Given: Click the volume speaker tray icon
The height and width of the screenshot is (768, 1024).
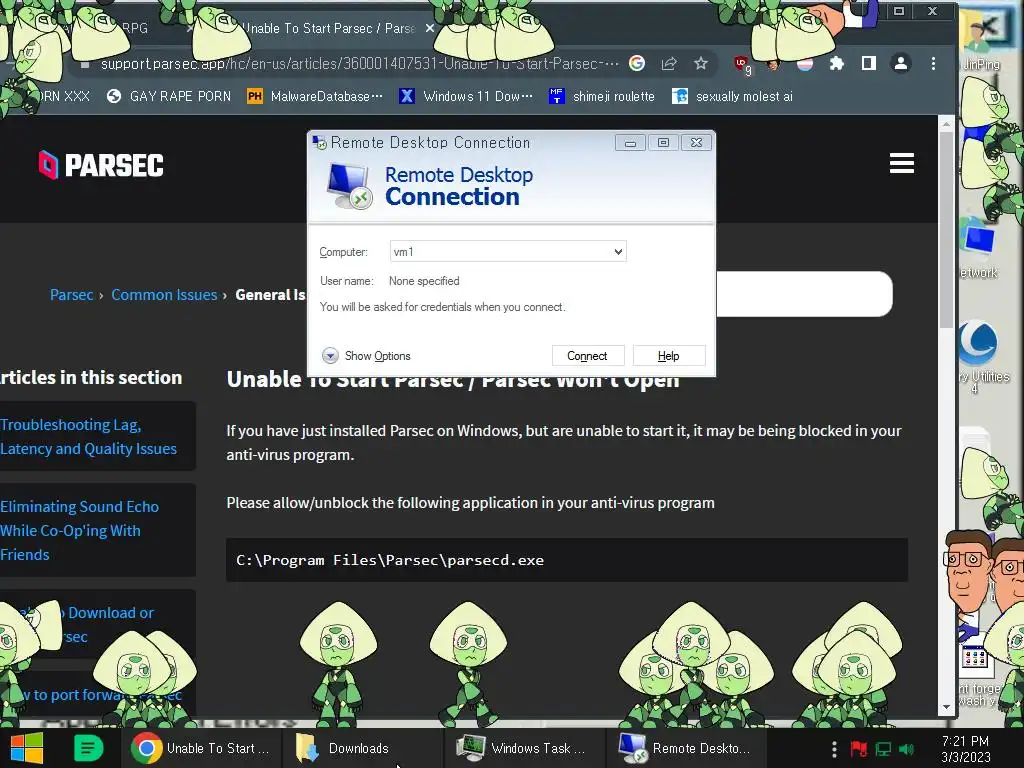Looking at the screenshot, I should [906, 748].
